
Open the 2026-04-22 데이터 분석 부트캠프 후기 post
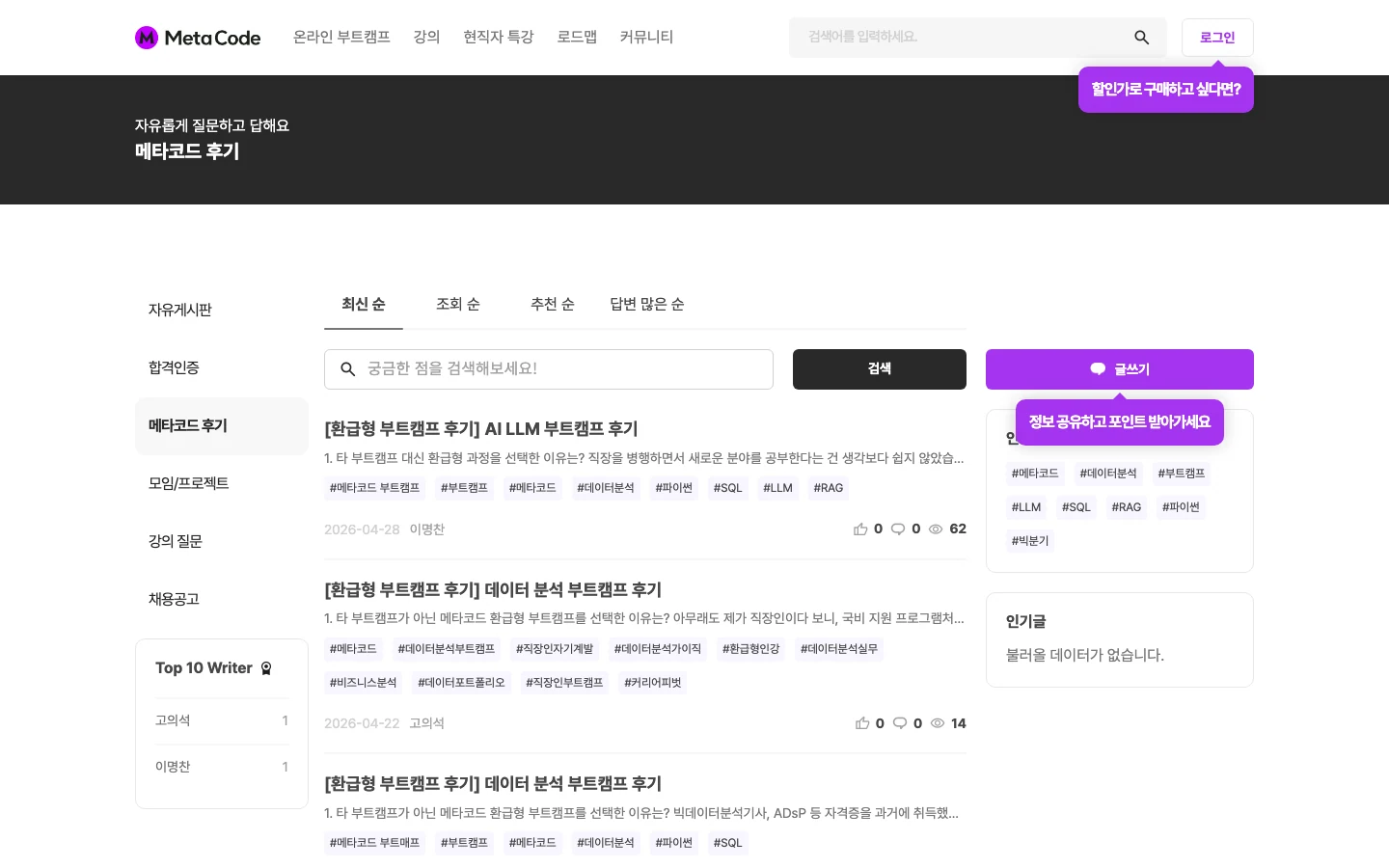(x=493, y=590)
